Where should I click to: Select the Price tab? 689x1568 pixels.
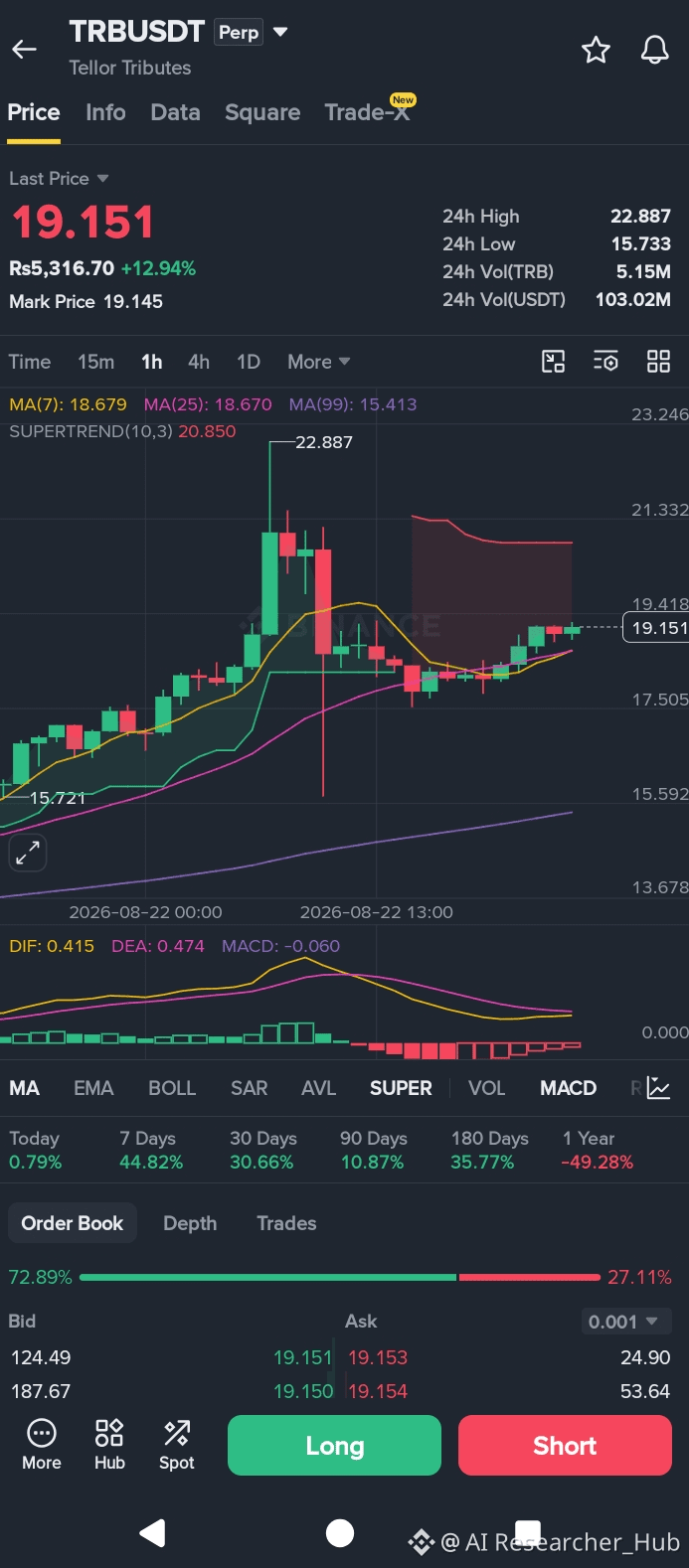[34, 112]
